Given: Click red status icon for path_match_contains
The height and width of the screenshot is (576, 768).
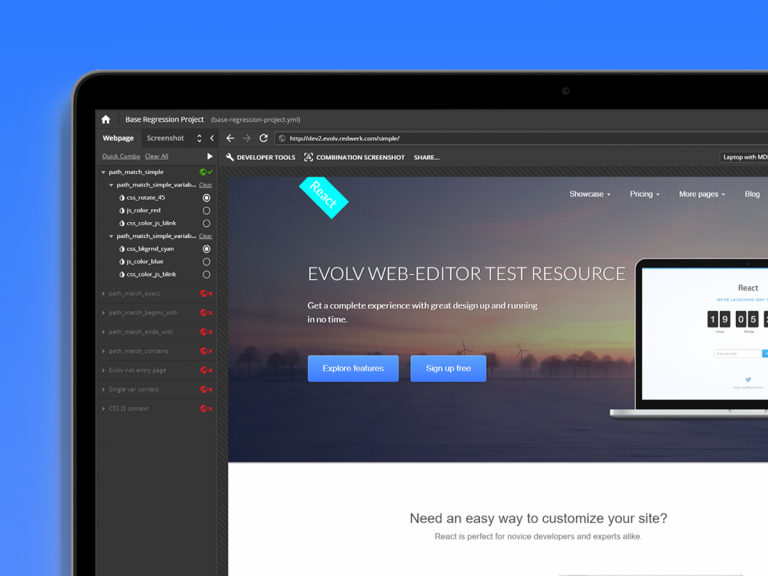Looking at the screenshot, I should pos(203,351).
